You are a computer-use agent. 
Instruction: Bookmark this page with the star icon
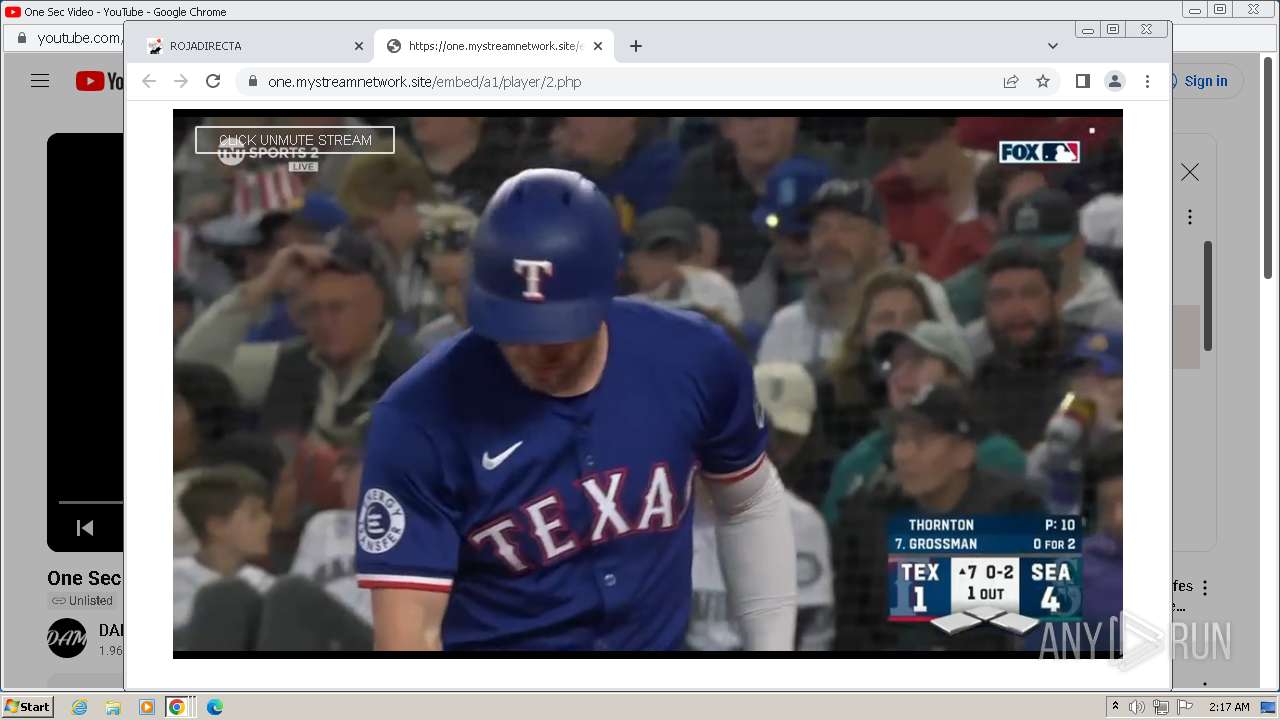tap(1043, 81)
